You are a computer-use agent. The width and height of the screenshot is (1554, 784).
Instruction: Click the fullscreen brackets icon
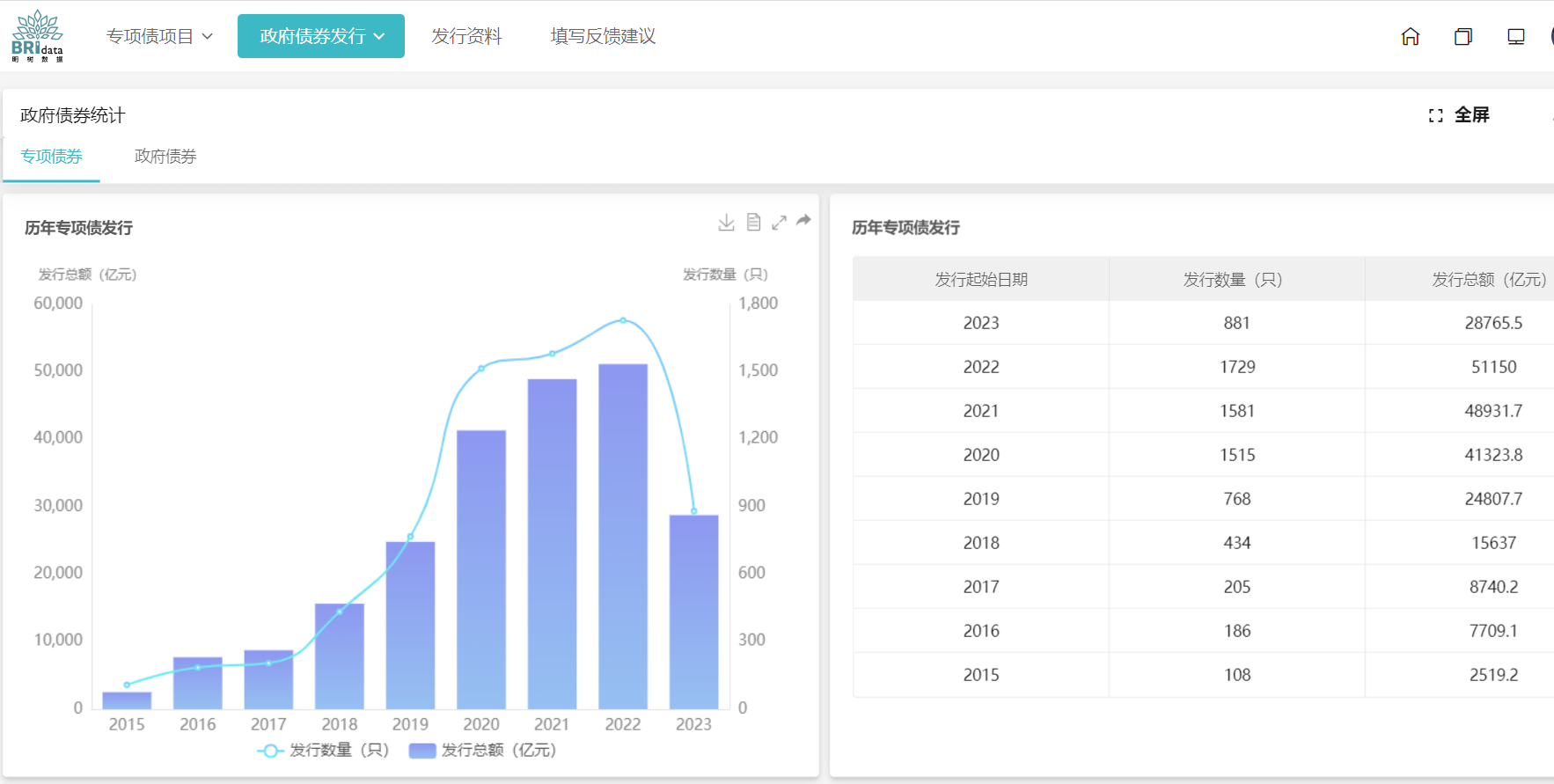pos(1435,115)
